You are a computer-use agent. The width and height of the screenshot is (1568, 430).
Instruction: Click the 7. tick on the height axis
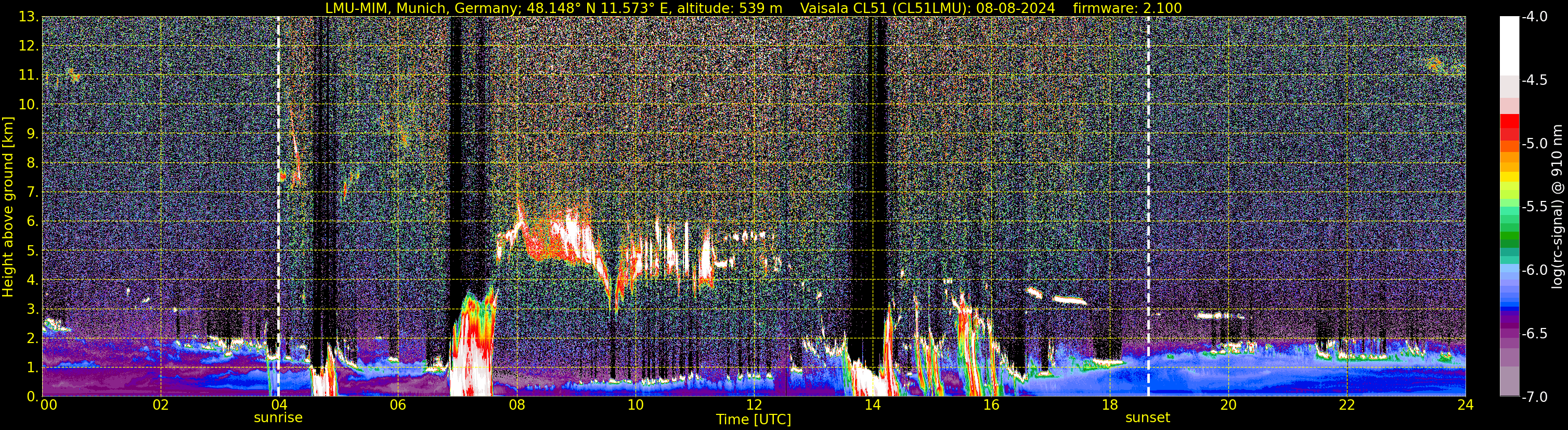coord(32,193)
